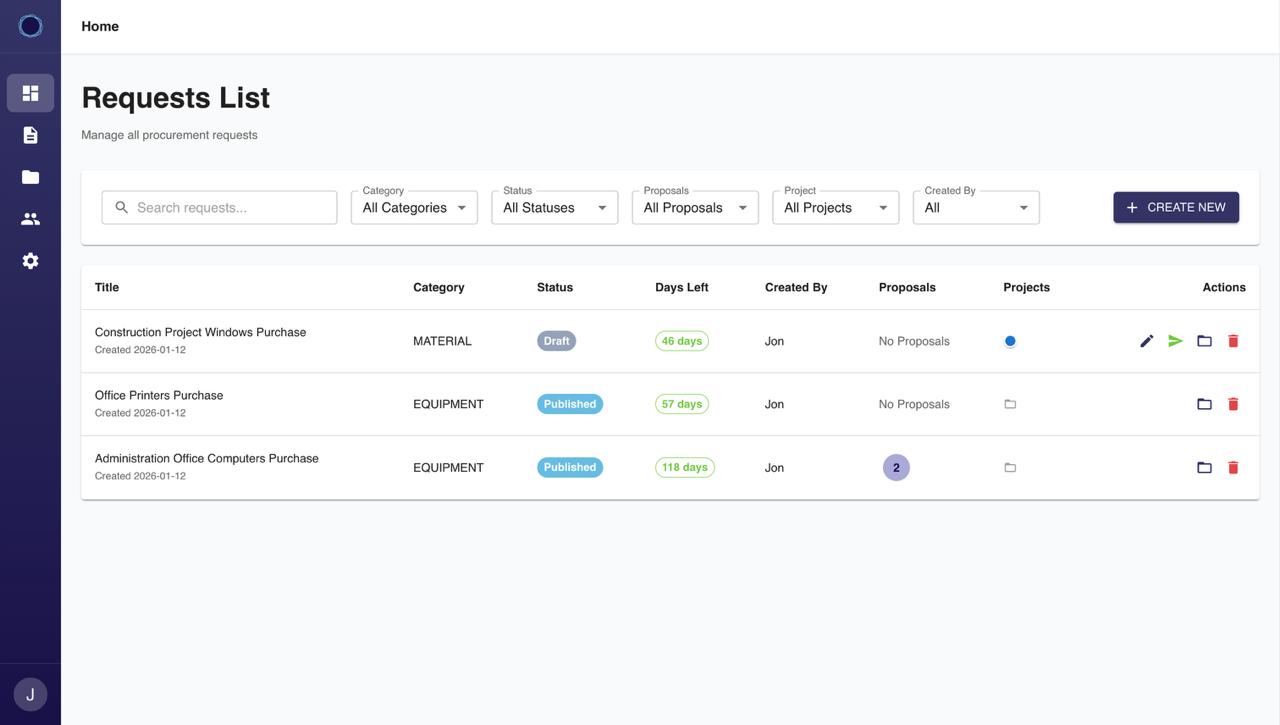The height and width of the screenshot is (725, 1280).
Task: Click the Projects folder icon for Administration Office Computers
Action: (x=1010, y=467)
